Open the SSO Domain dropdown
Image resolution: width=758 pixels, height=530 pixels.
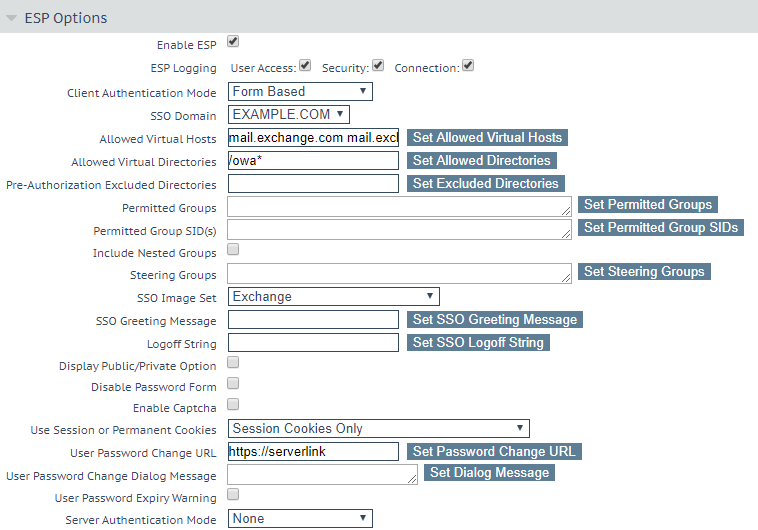[x=289, y=115]
